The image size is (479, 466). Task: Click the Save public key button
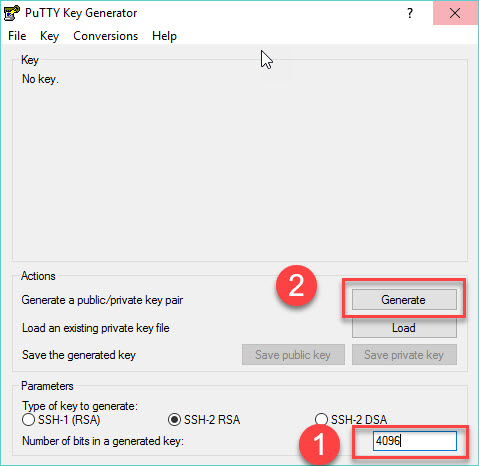point(293,355)
